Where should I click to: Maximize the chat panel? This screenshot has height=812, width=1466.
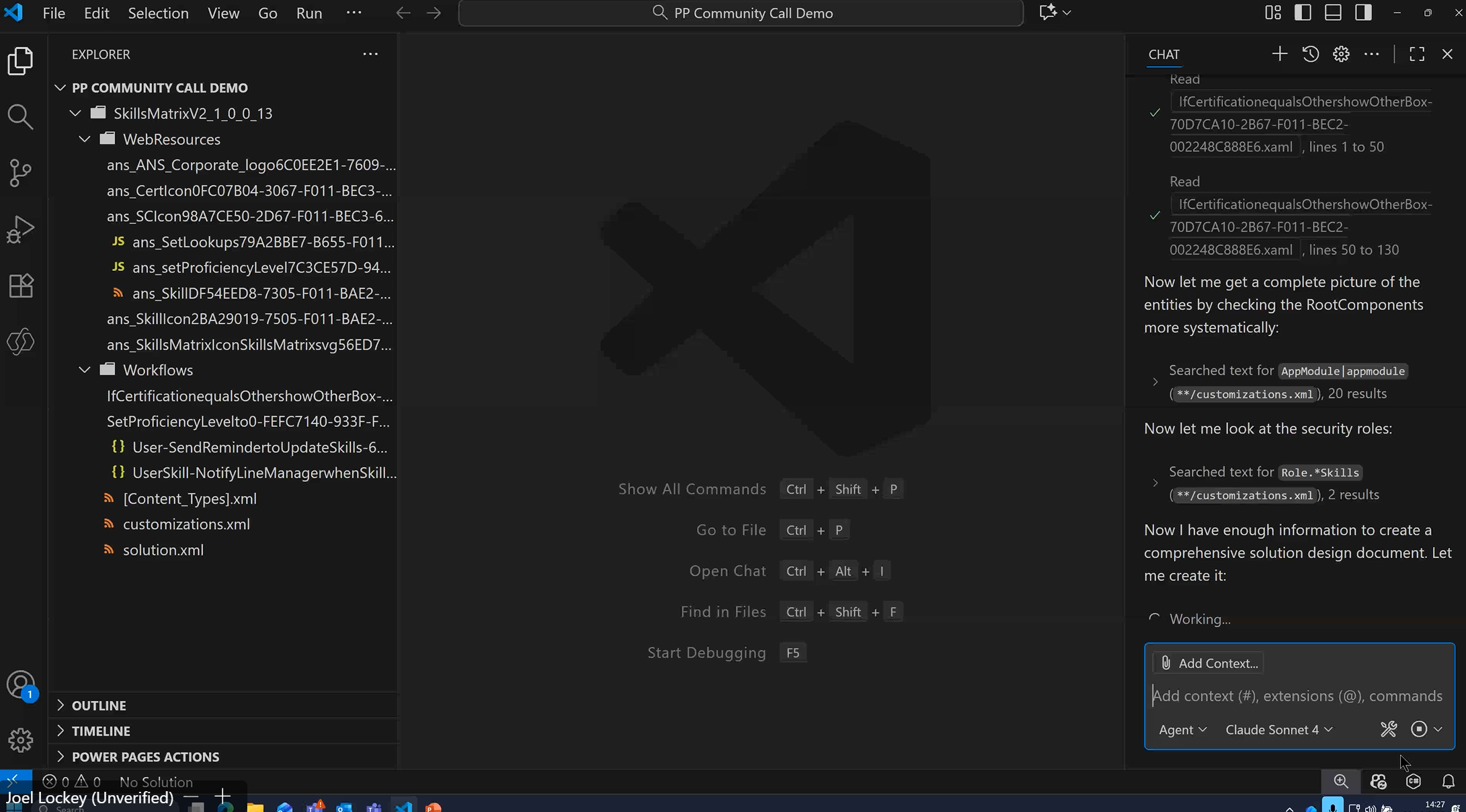1417,54
